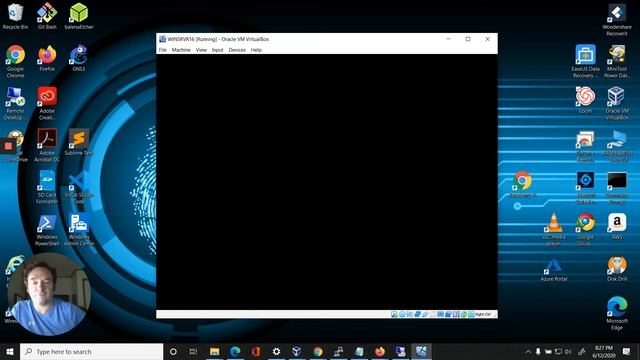Select the MiniTool Power Data shortcut
The width and height of the screenshot is (640, 360).
coord(617,61)
